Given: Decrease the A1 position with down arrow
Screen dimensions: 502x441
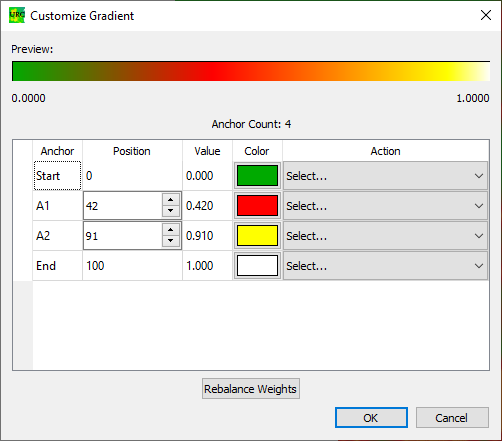Looking at the screenshot, I should pos(171,211).
